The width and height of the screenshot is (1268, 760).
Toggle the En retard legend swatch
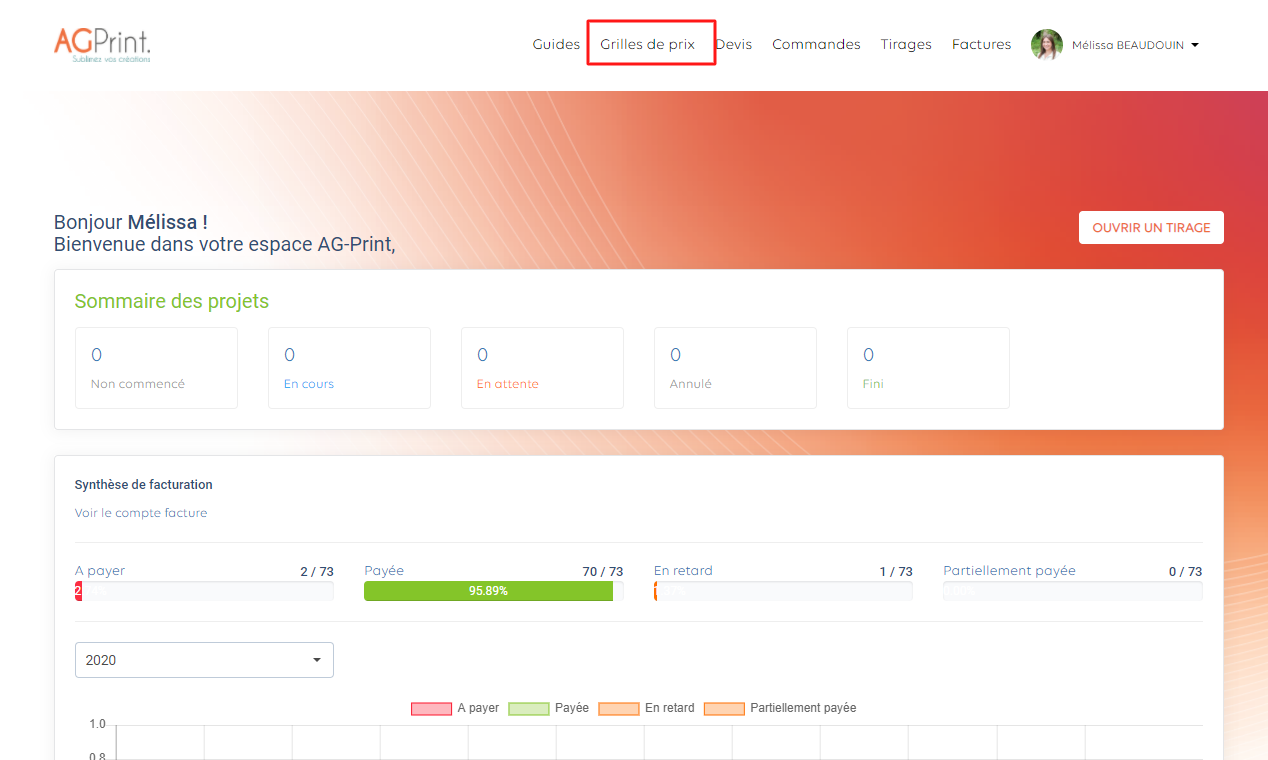click(x=618, y=708)
